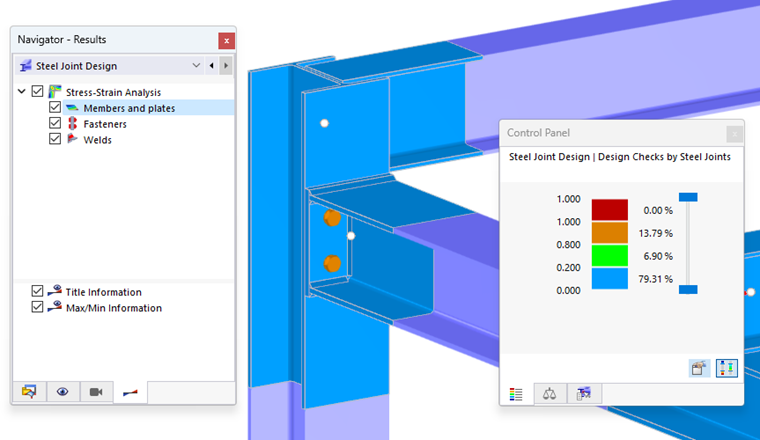Click the 6.90 % legend value
The image size is (760, 440).
click(658, 256)
